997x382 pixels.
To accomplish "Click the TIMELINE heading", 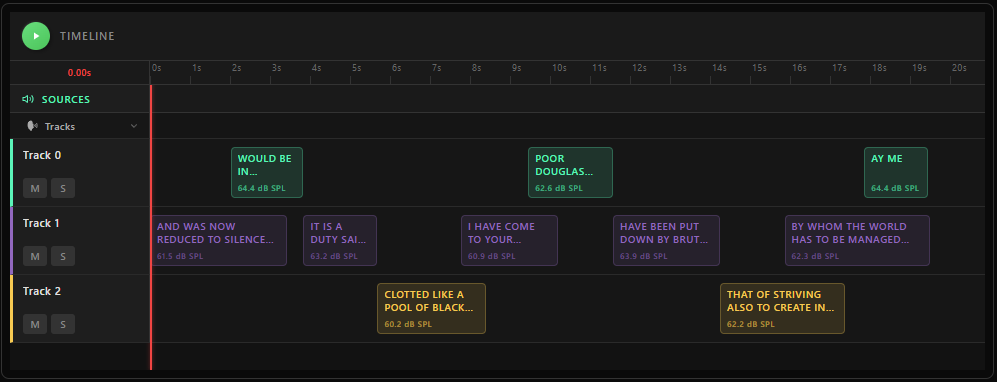I will 87,36.
